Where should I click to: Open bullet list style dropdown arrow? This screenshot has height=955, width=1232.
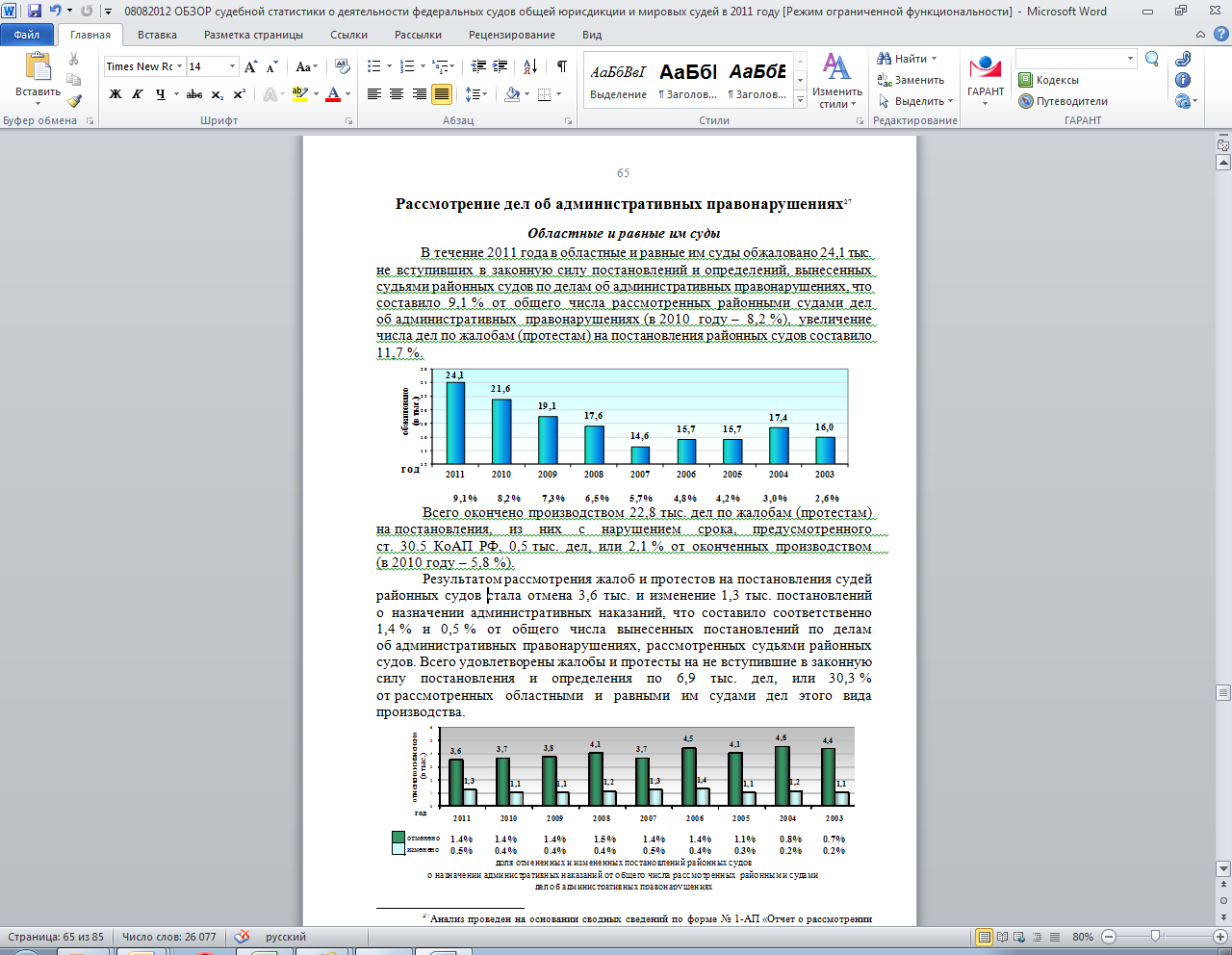tap(389, 66)
